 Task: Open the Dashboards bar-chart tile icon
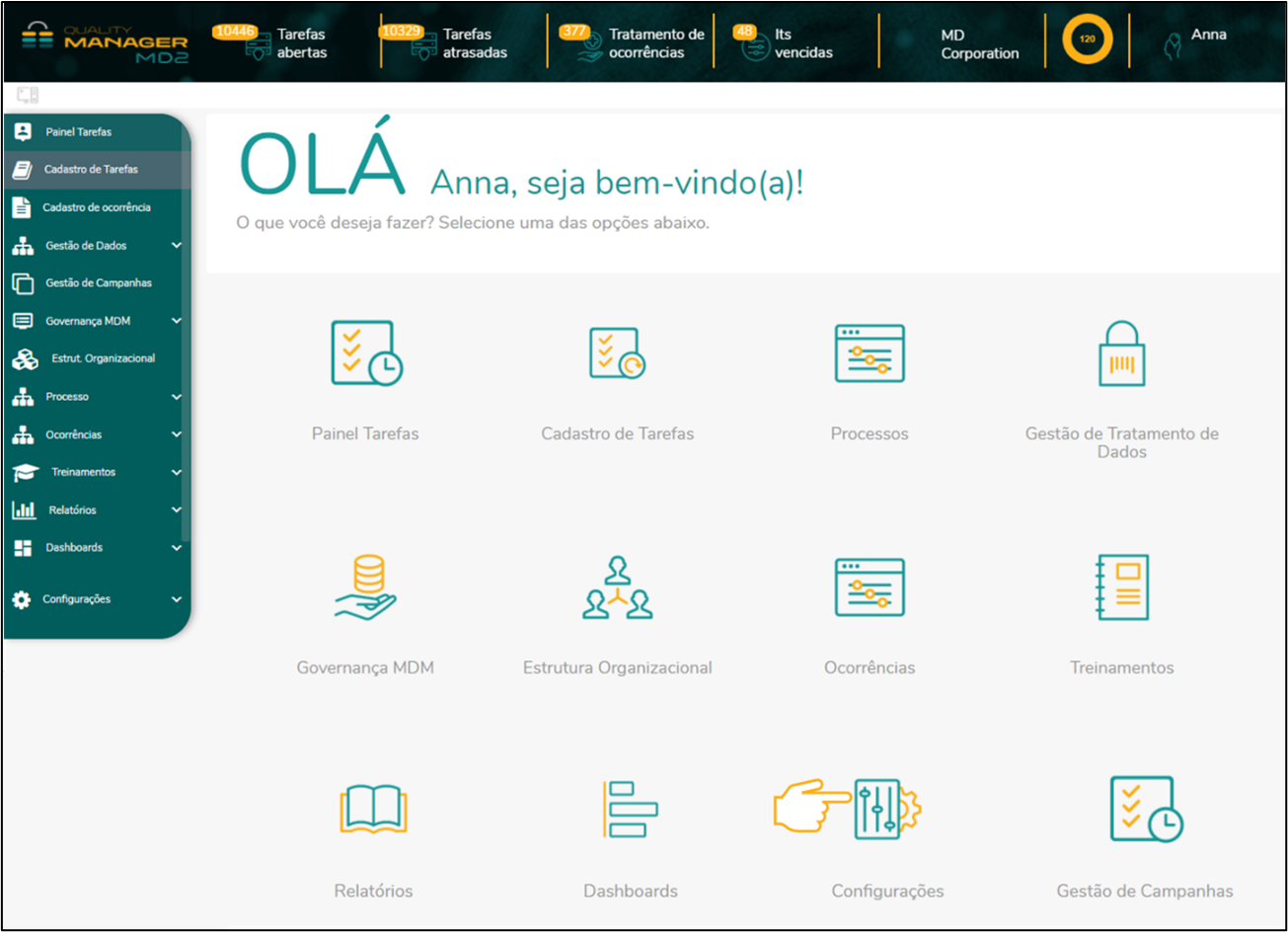pyautogui.click(x=630, y=810)
